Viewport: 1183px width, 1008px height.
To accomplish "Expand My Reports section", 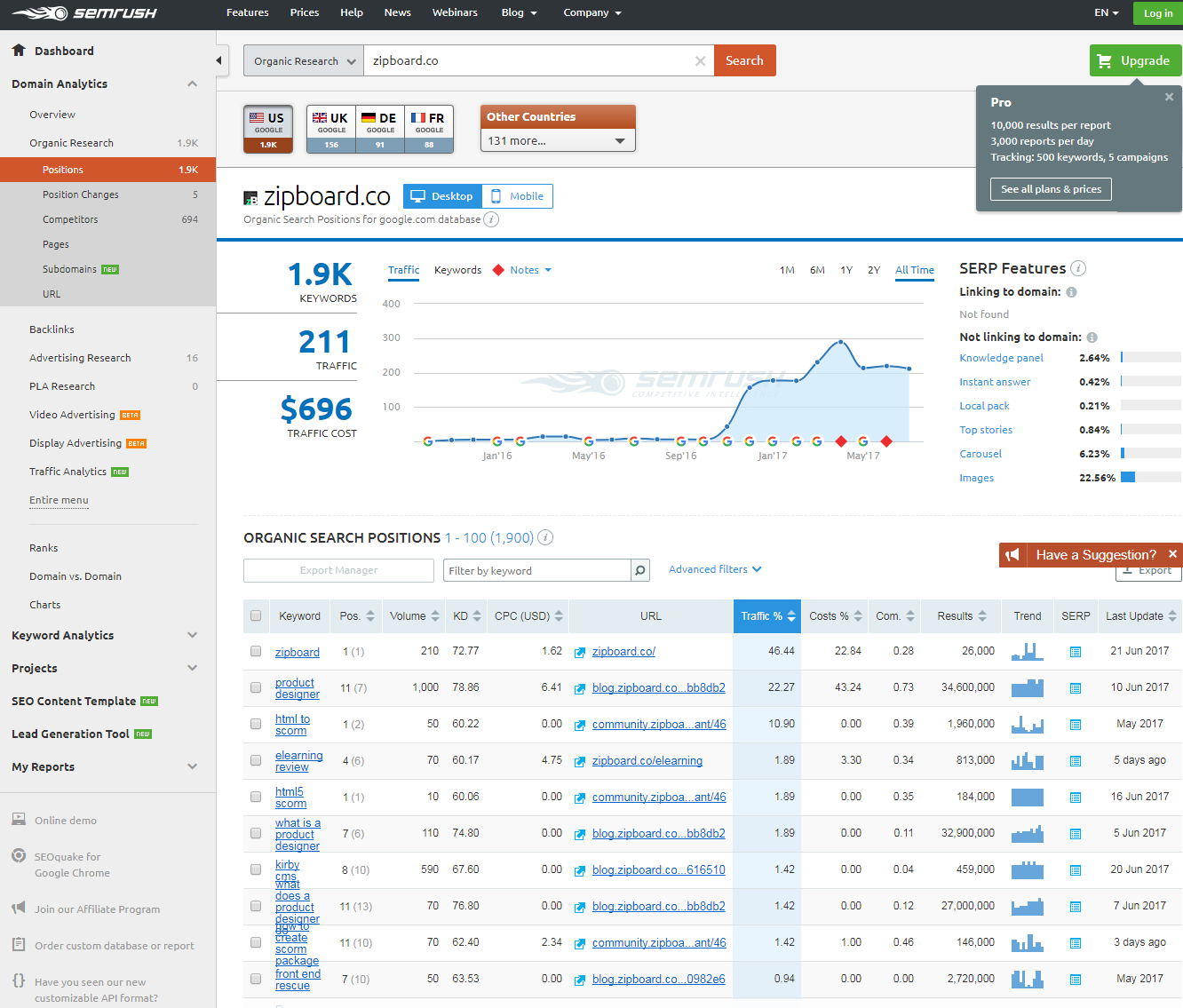I will pos(192,766).
